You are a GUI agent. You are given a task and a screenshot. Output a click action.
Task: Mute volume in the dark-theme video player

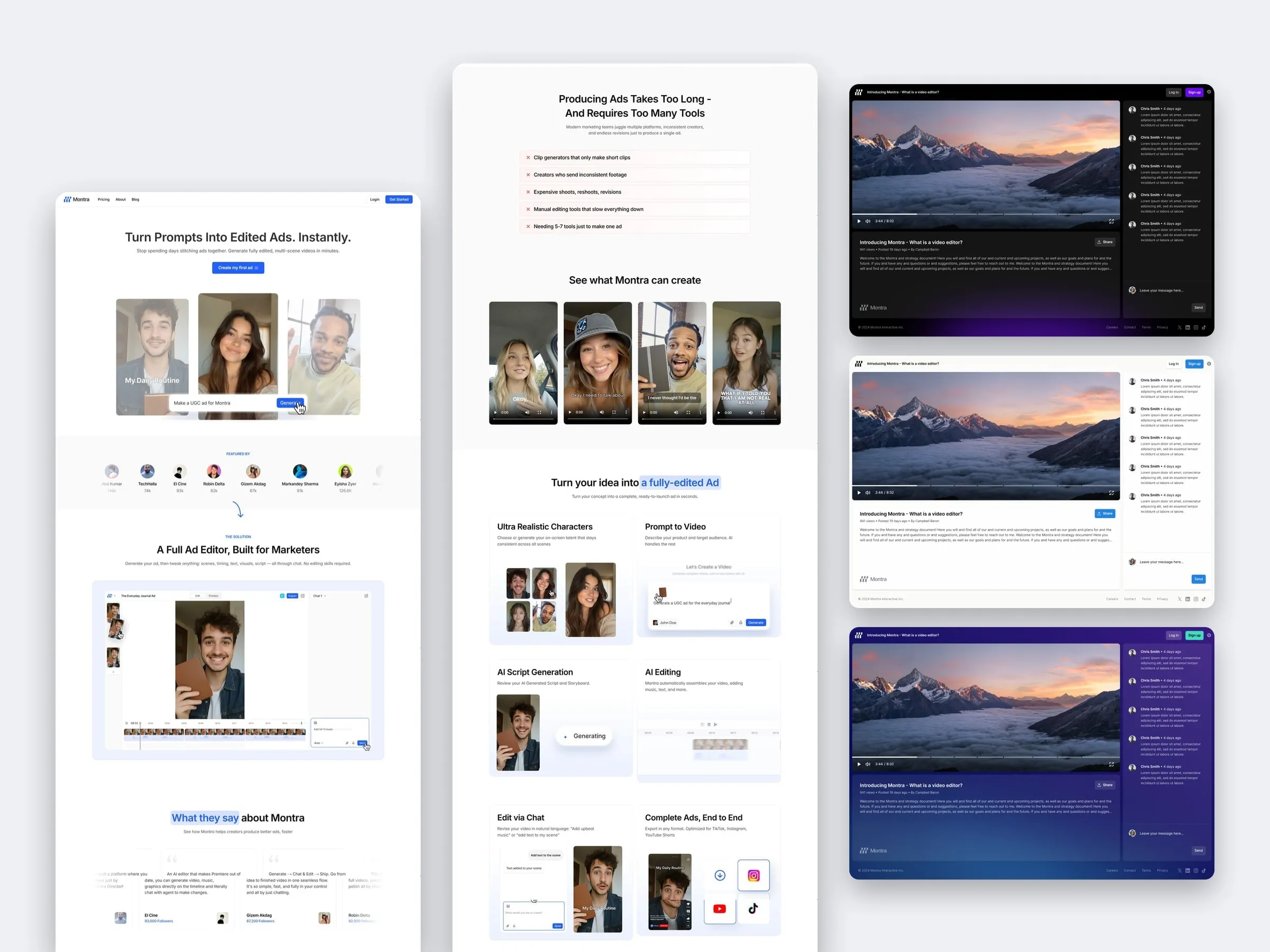867,221
